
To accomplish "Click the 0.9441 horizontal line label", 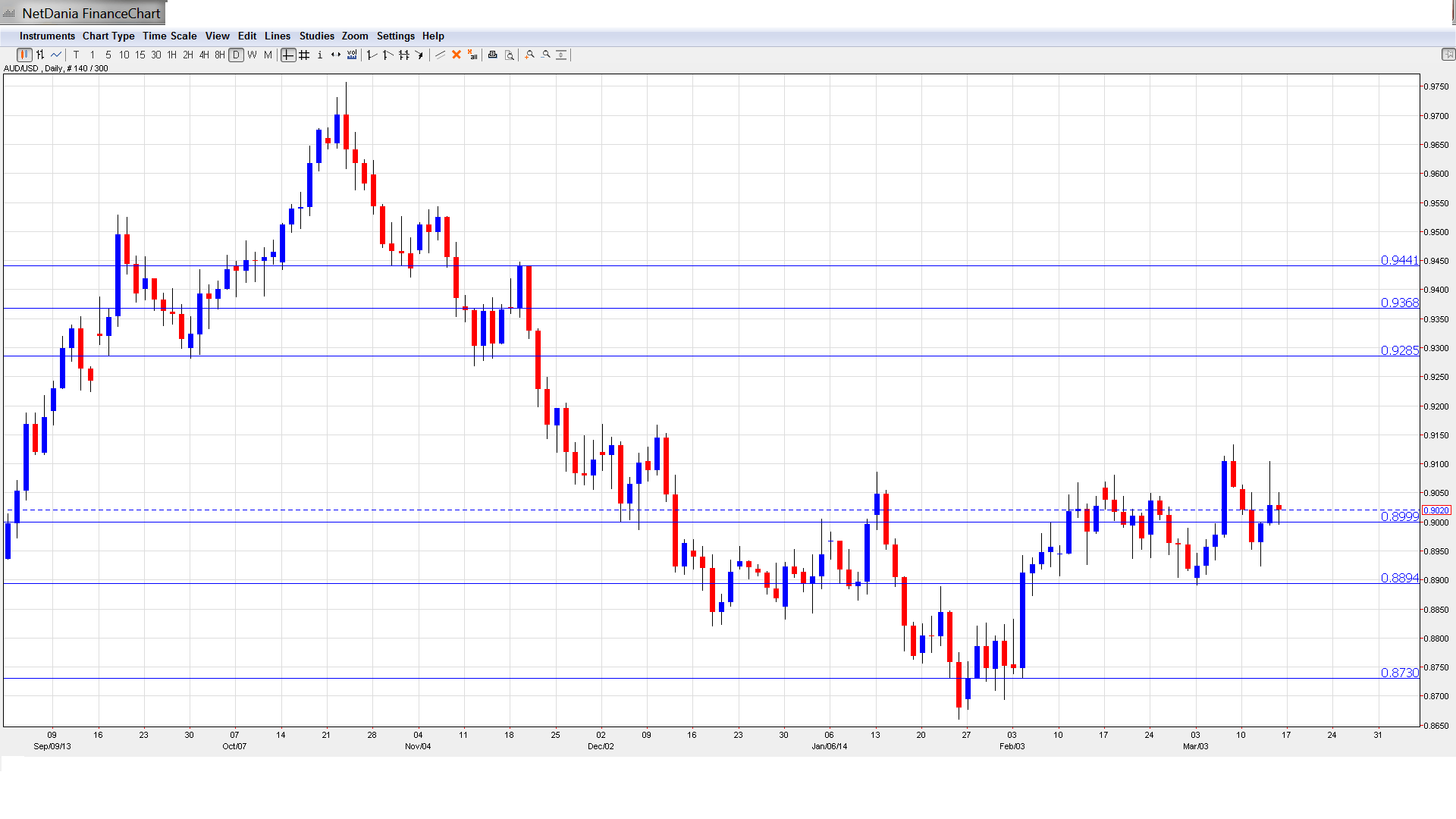I will pyautogui.click(x=1399, y=260).
